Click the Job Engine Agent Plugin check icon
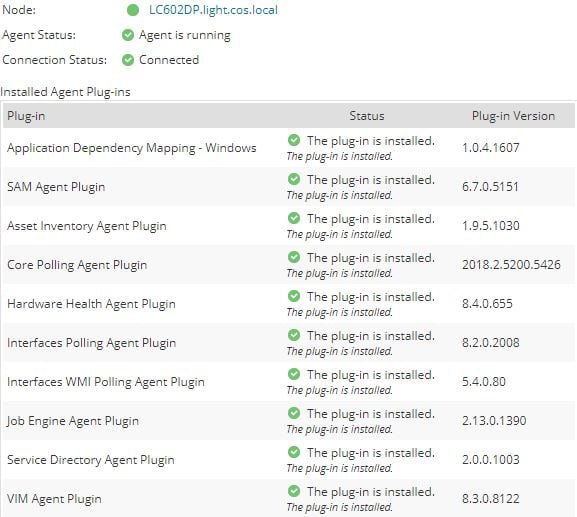The height and width of the screenshot is (517, 577). (294, 413)
